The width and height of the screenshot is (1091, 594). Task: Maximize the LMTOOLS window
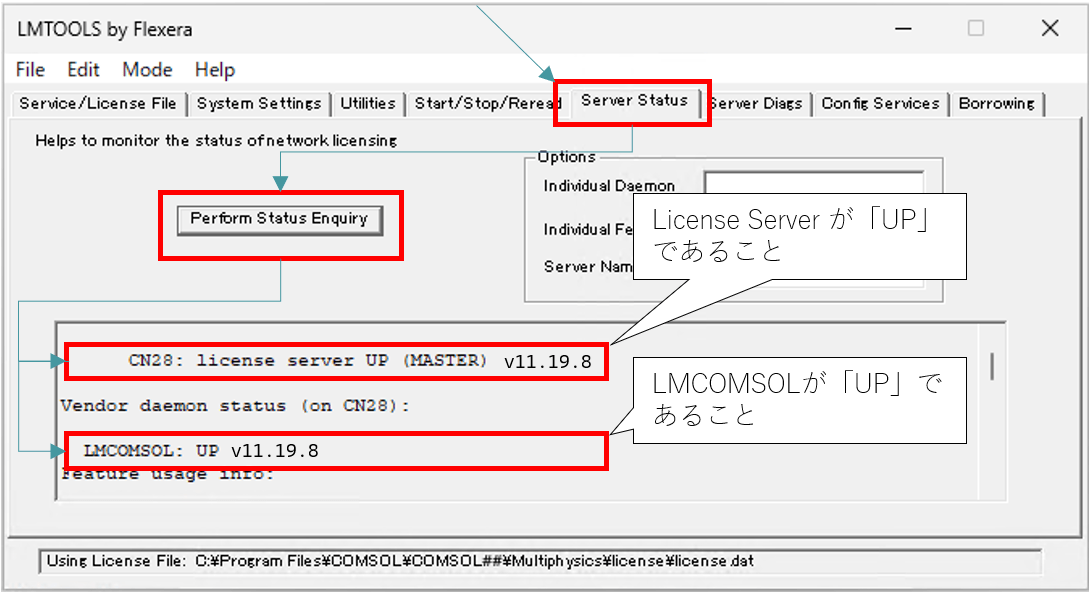tap(976, 29)
